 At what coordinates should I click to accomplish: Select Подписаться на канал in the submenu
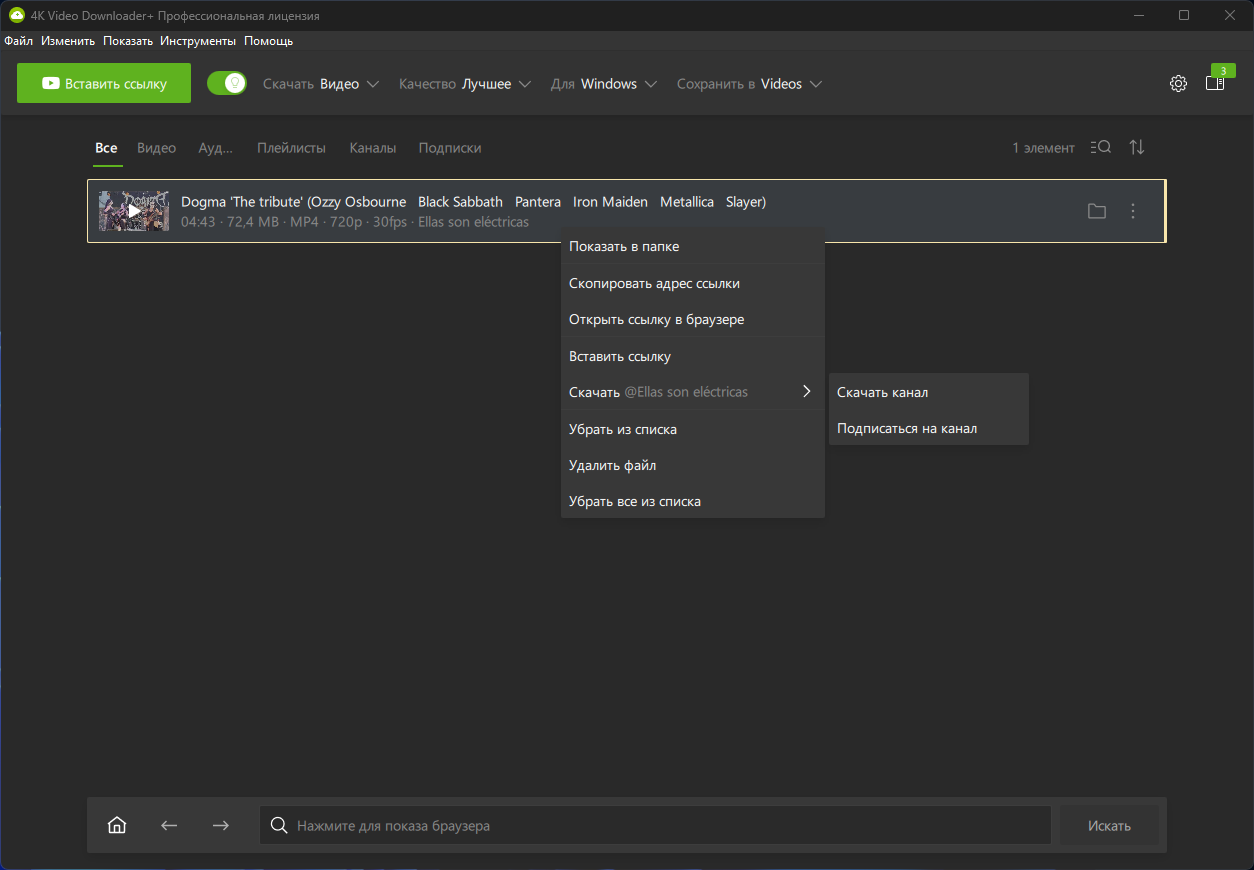pyautogui.click(x=929, y=428)
